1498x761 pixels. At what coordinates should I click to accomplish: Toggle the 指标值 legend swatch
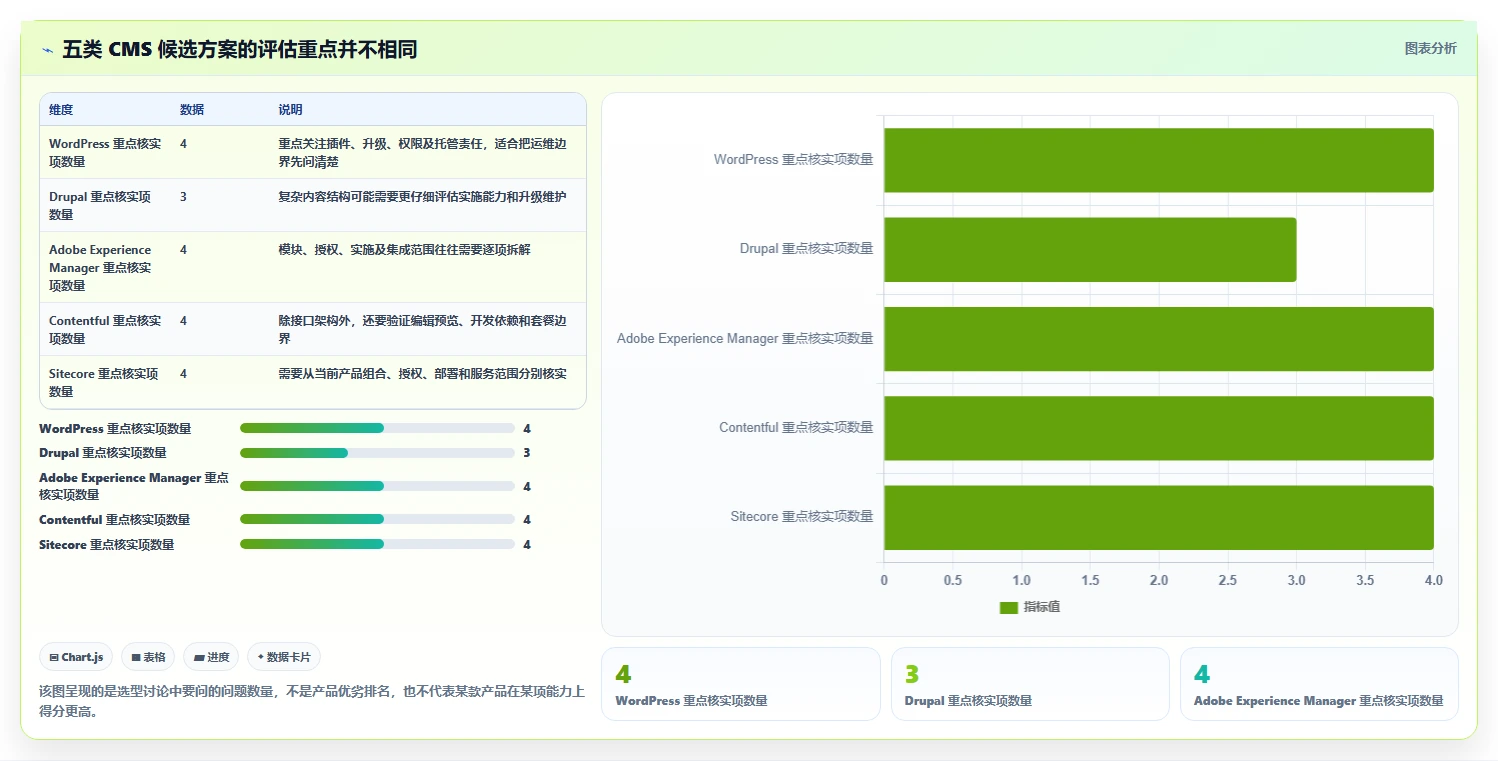pyautogui.click(x=1008, y=607)
